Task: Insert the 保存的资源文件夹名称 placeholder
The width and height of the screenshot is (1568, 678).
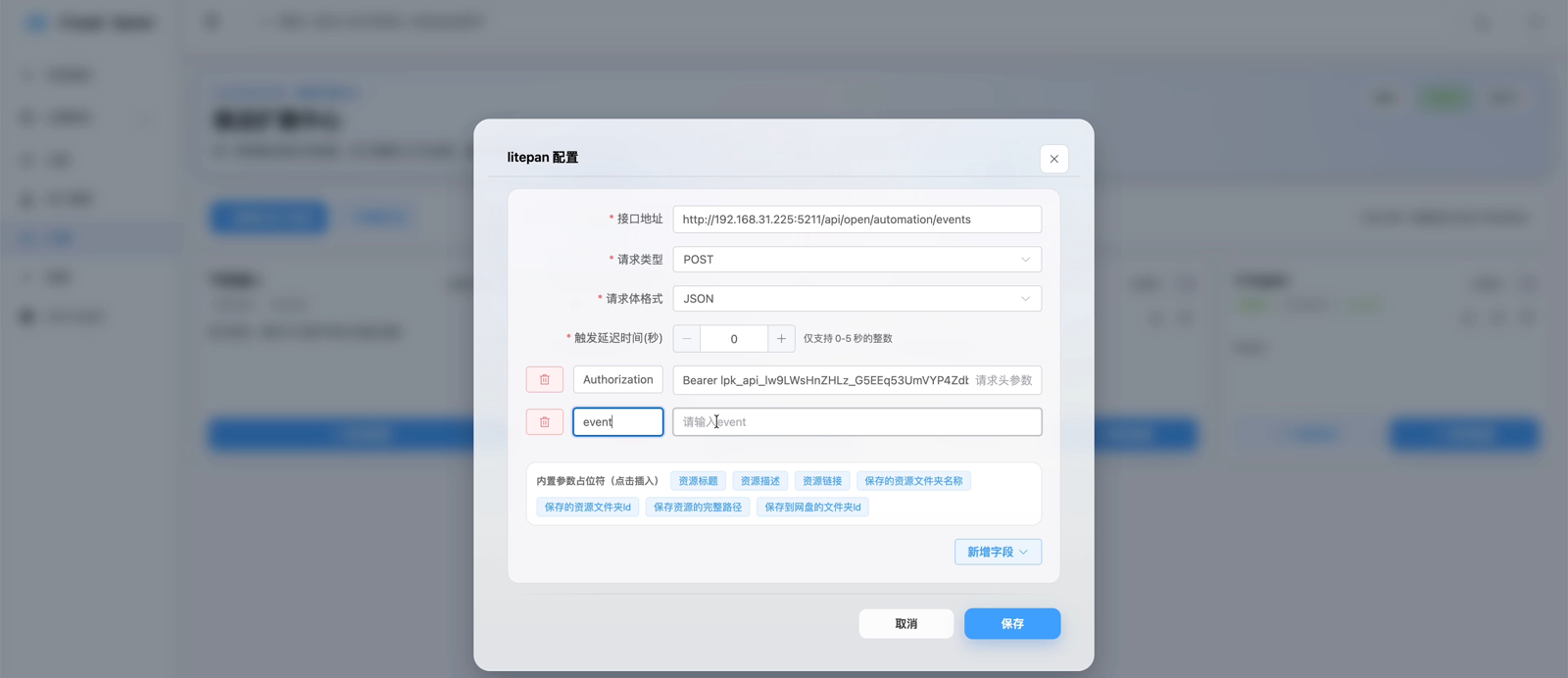Action: pyautogui.click(x=913, y=481)
